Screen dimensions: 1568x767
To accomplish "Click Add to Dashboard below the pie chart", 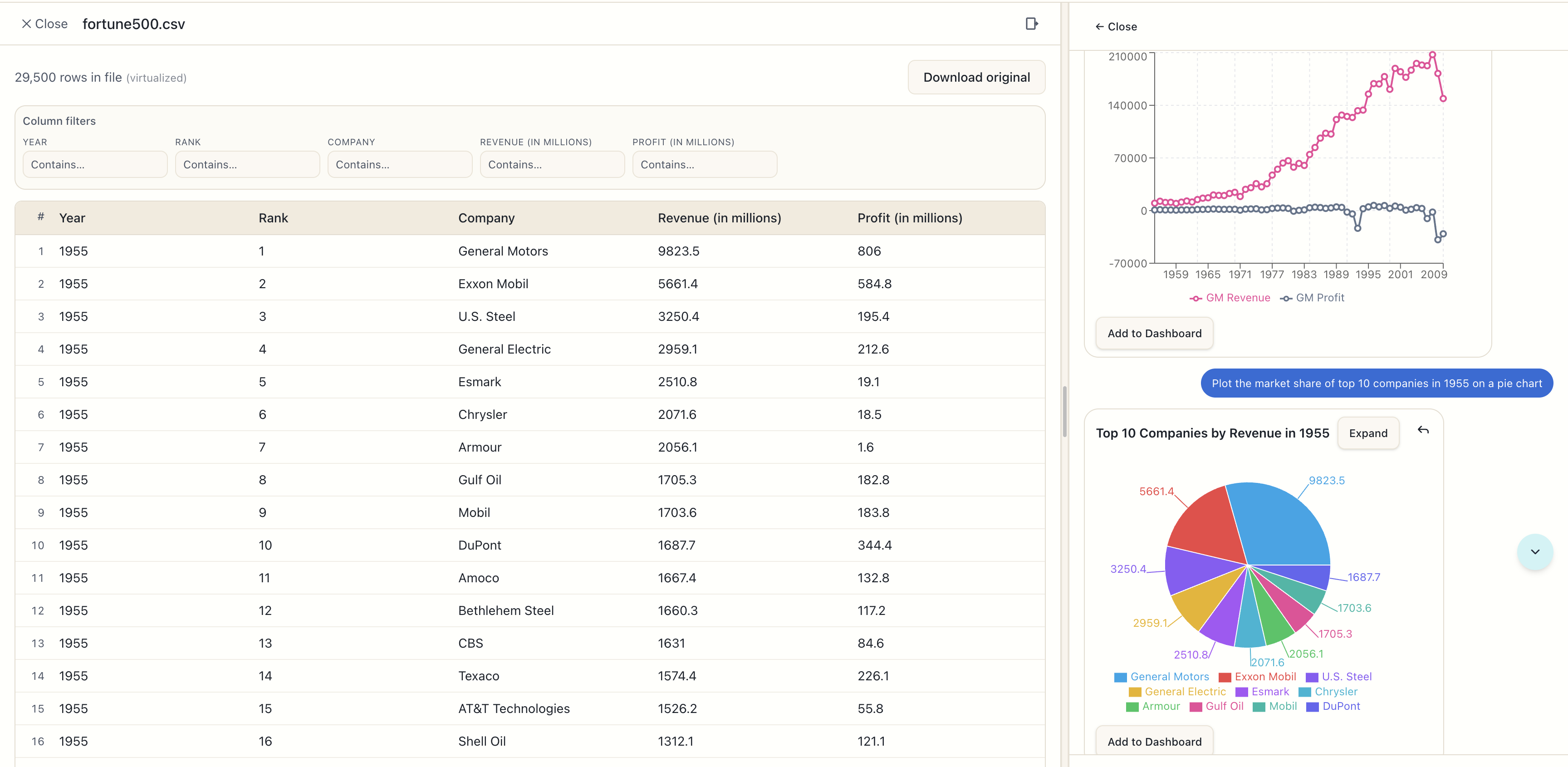I will [1154, 742].
